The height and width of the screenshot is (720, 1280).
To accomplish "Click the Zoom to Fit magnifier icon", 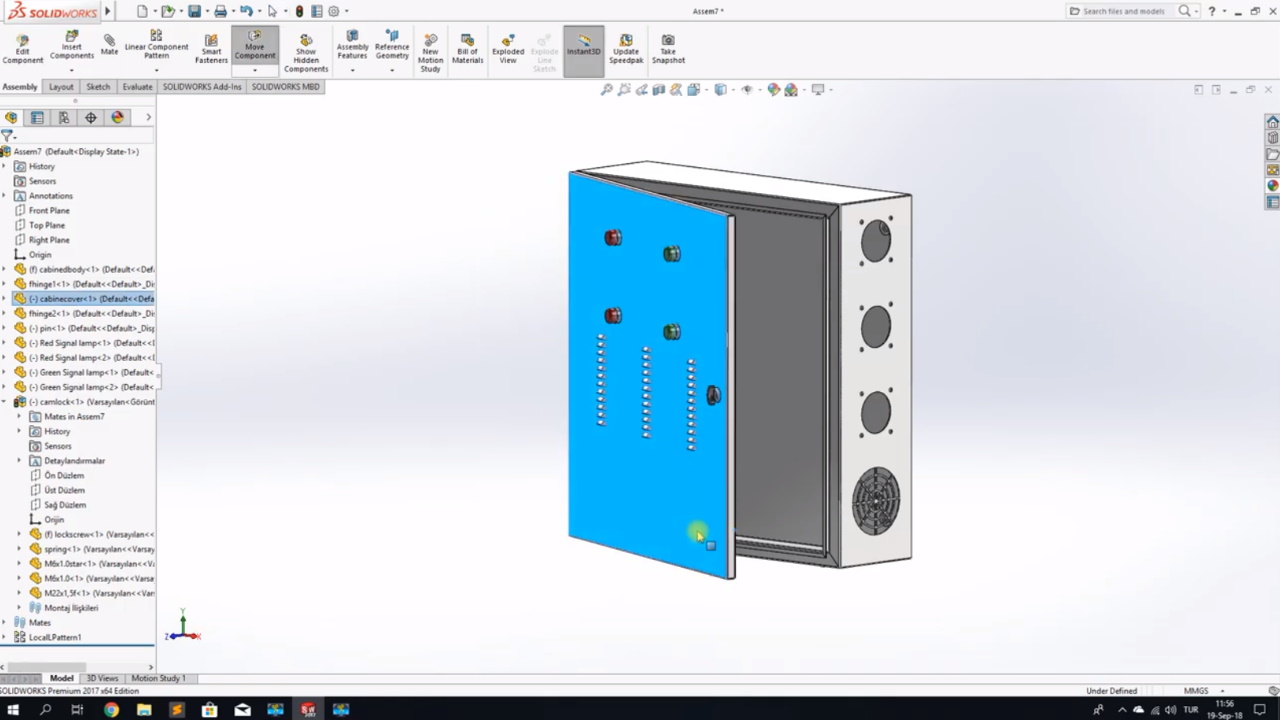I will (606, 90).
